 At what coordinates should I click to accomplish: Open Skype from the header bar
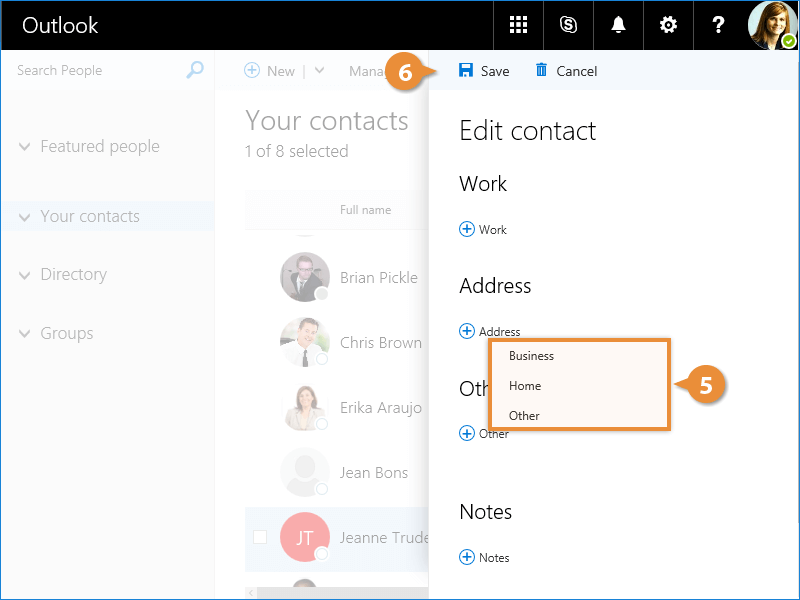pyautogui.click(x=568, y=25)
